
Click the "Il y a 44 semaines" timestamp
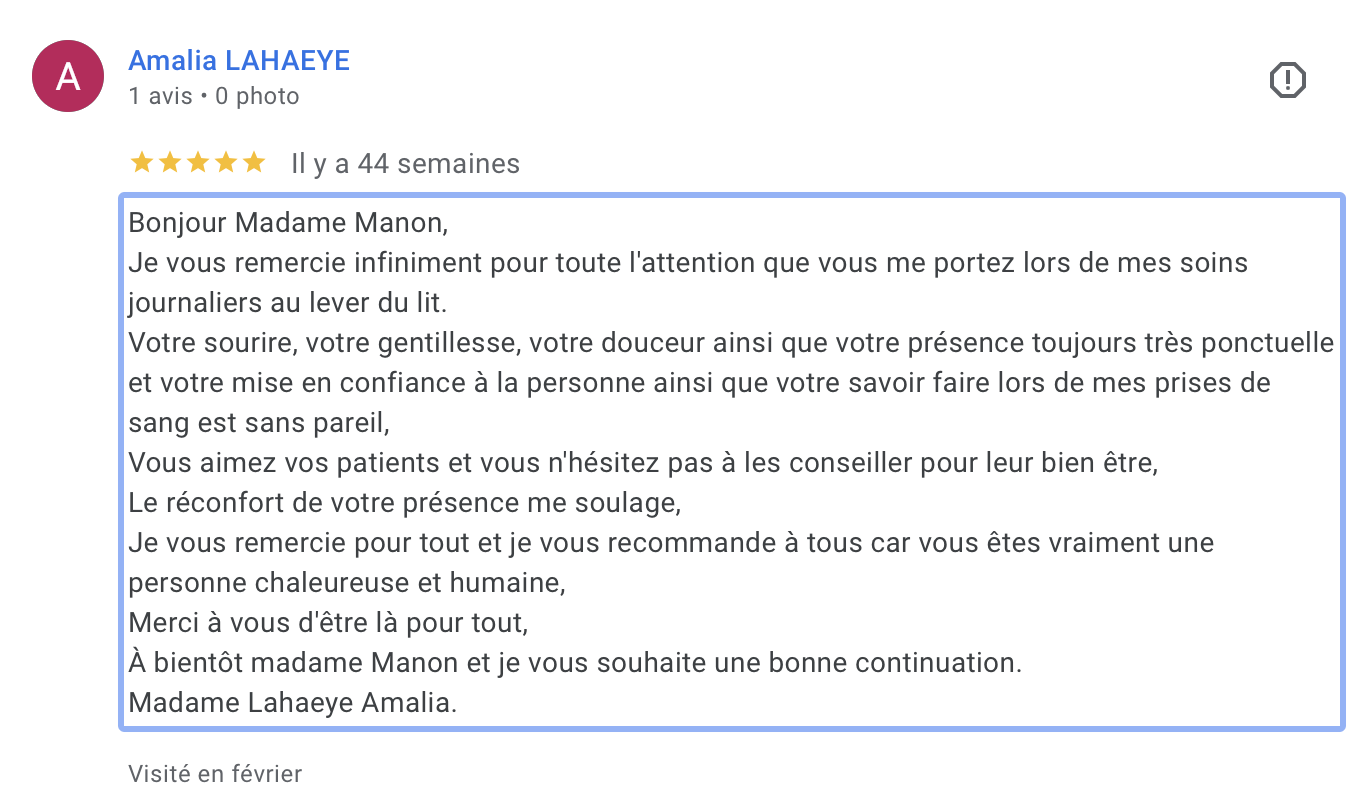coord(405,163)
